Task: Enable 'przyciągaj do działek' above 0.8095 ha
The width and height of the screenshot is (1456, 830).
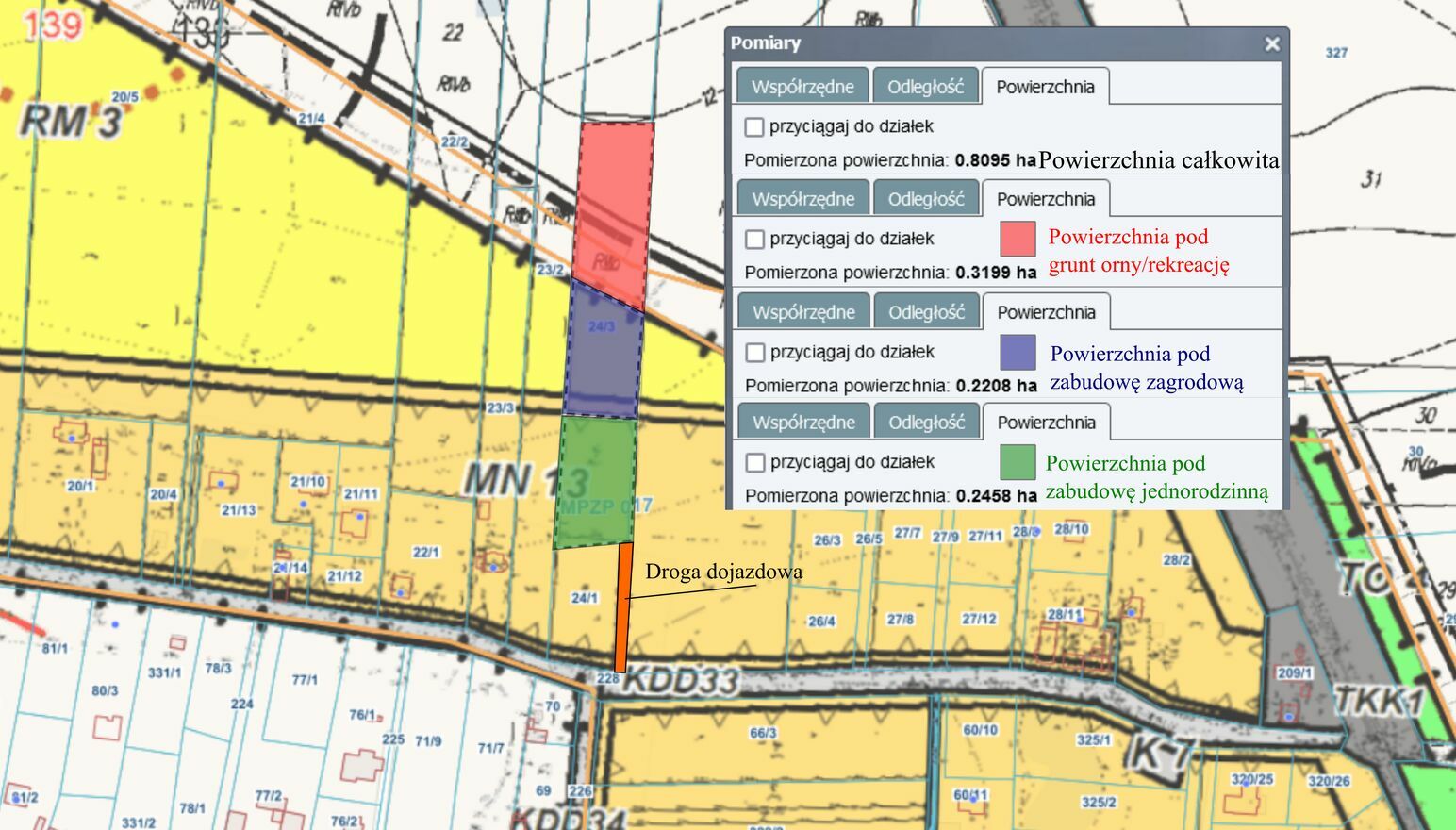Action: (754, 126)
